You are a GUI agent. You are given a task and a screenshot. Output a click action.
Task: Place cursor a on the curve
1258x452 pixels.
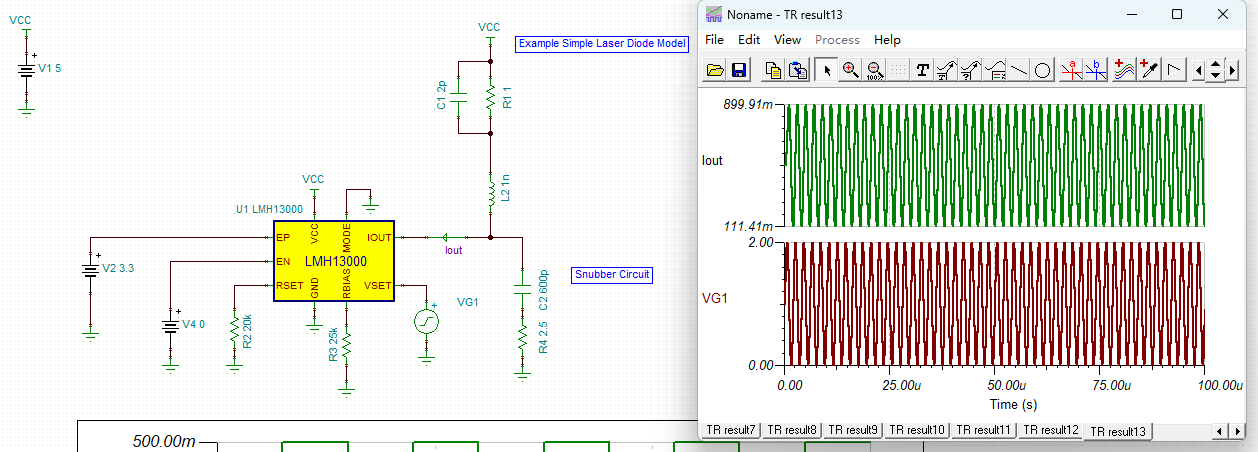(1072, 70)
